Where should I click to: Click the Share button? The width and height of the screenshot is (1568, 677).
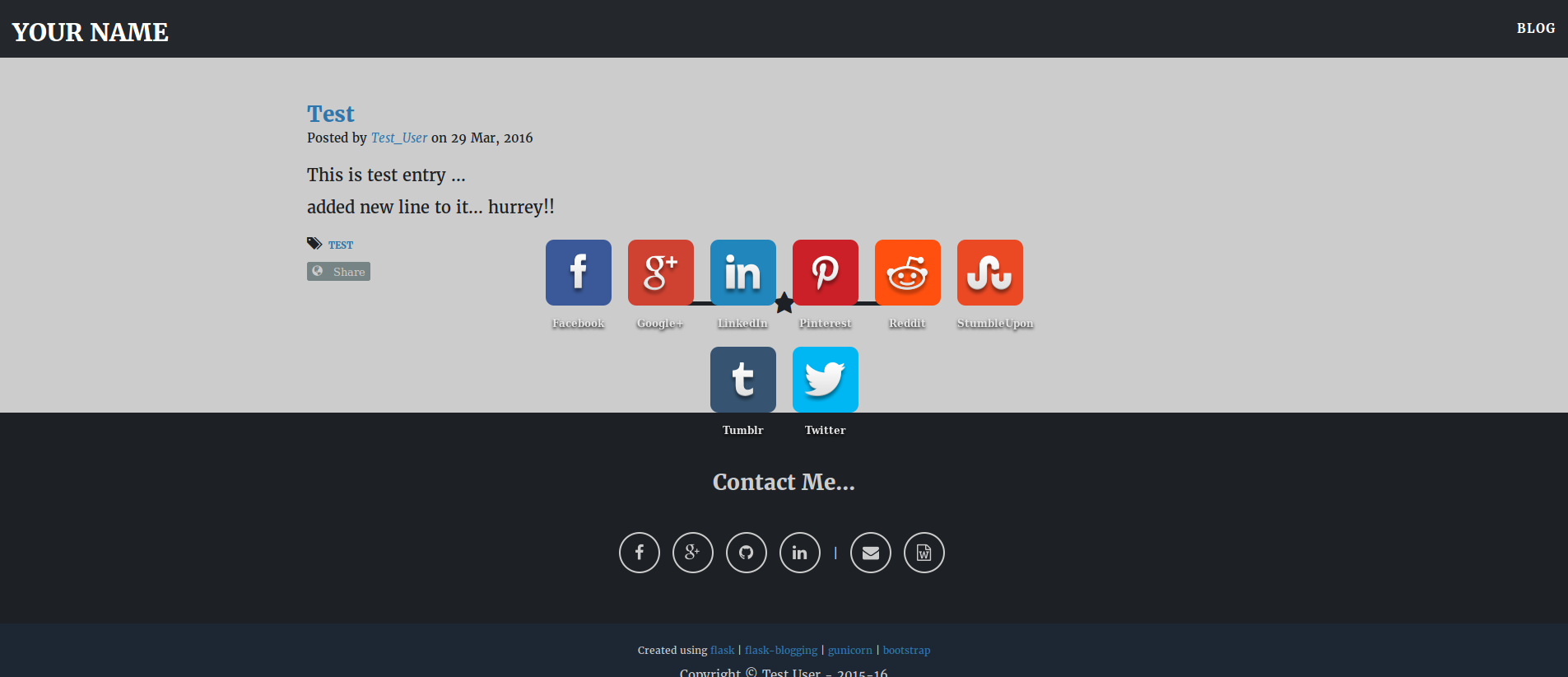(x=338, y=272)
